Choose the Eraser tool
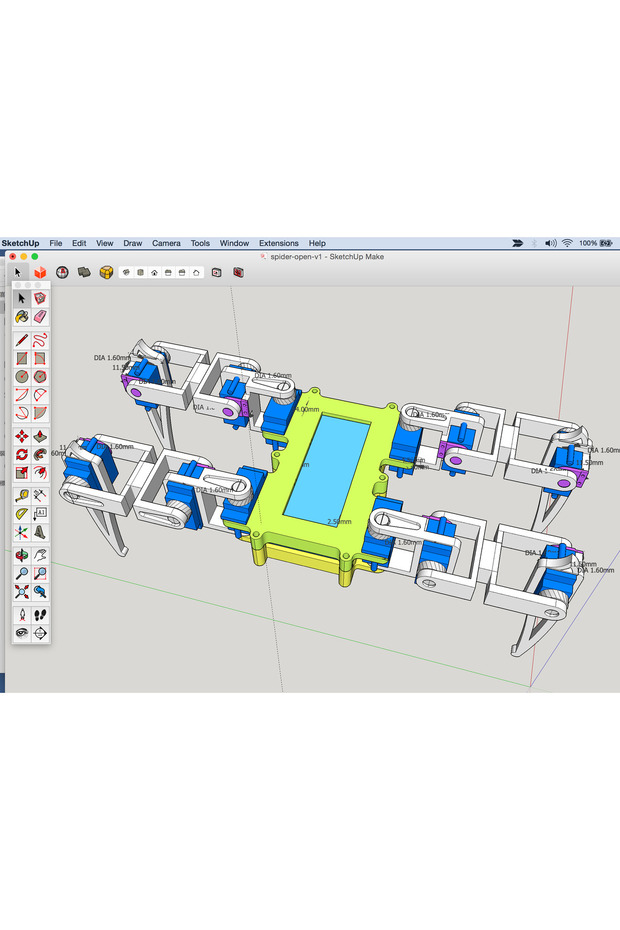 (40, 317)
